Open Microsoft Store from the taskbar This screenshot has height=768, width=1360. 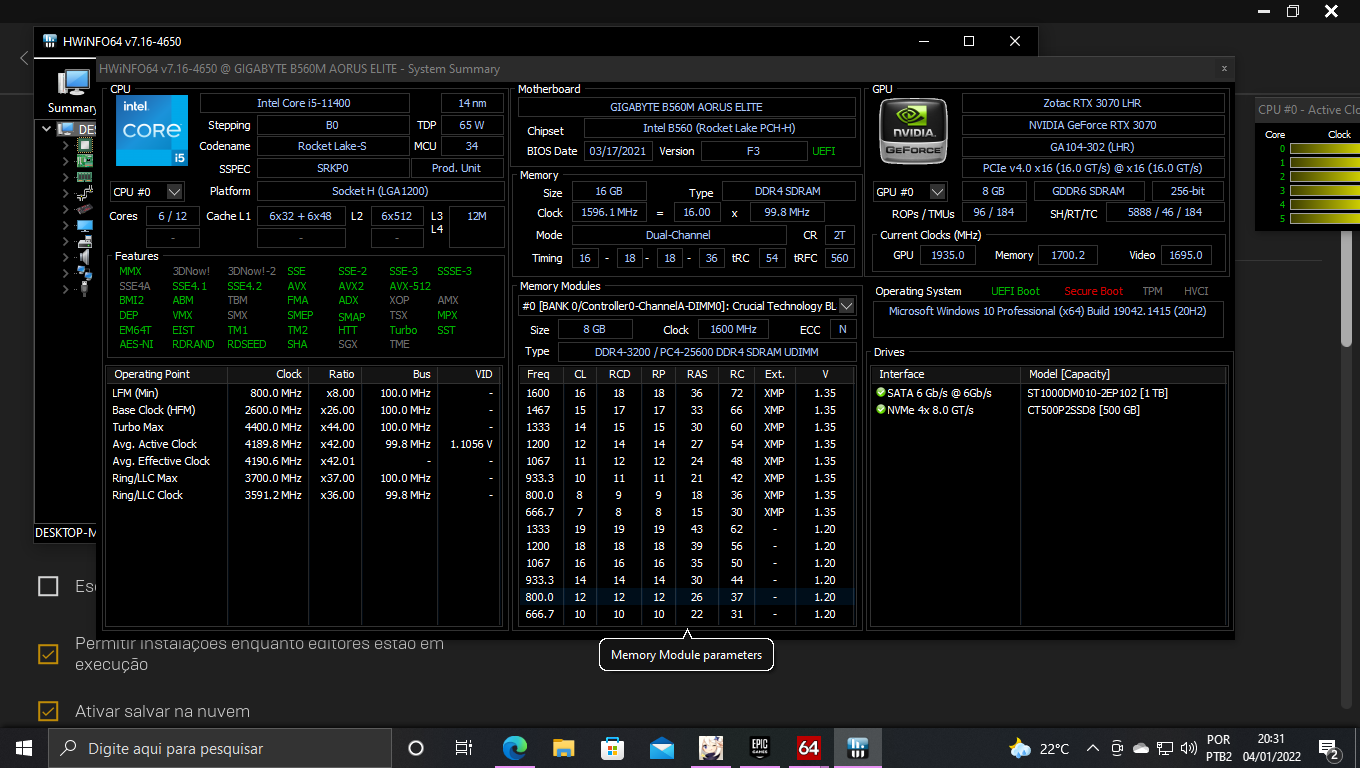pos(612,748)
